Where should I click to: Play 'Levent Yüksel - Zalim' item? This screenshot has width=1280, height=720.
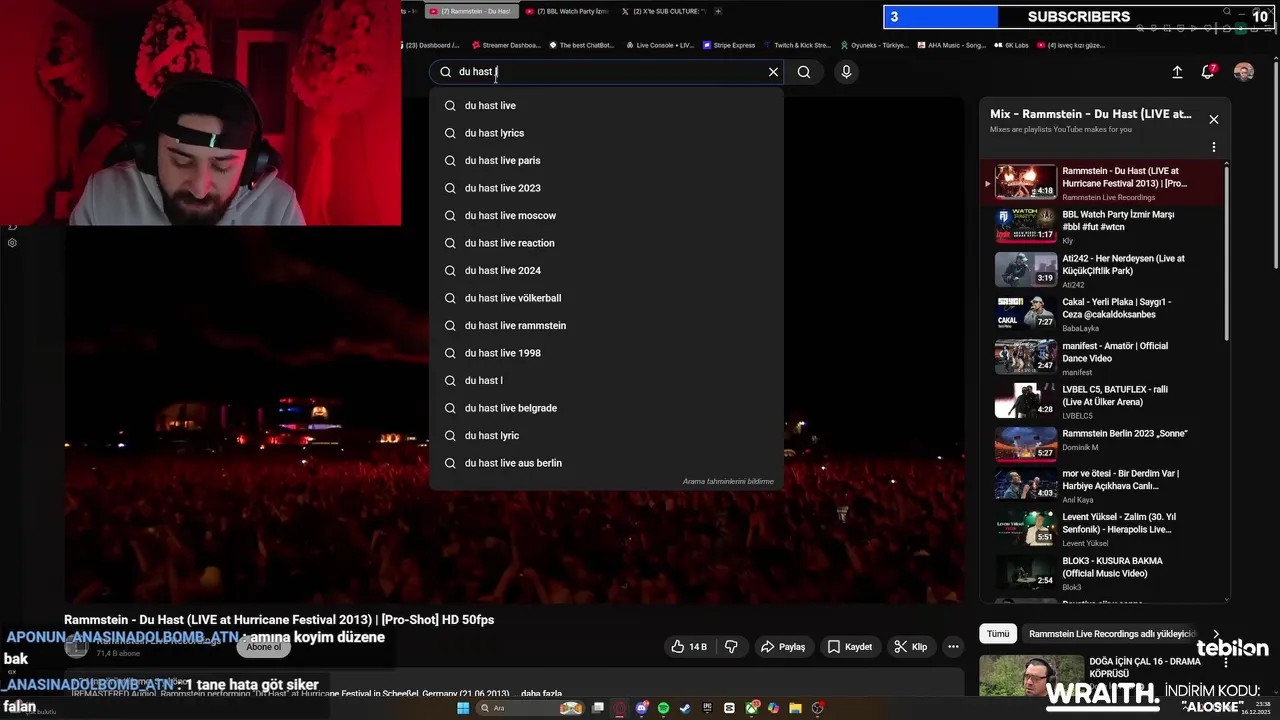(x=1102, y=529)
